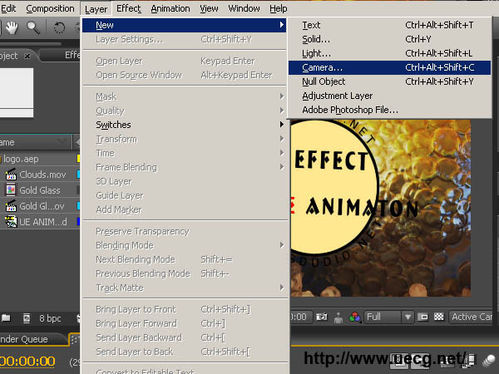Toggle the transparency grid checkerboard icon
The width and height of the screenshot is (499, 374).
click(439, 317)
